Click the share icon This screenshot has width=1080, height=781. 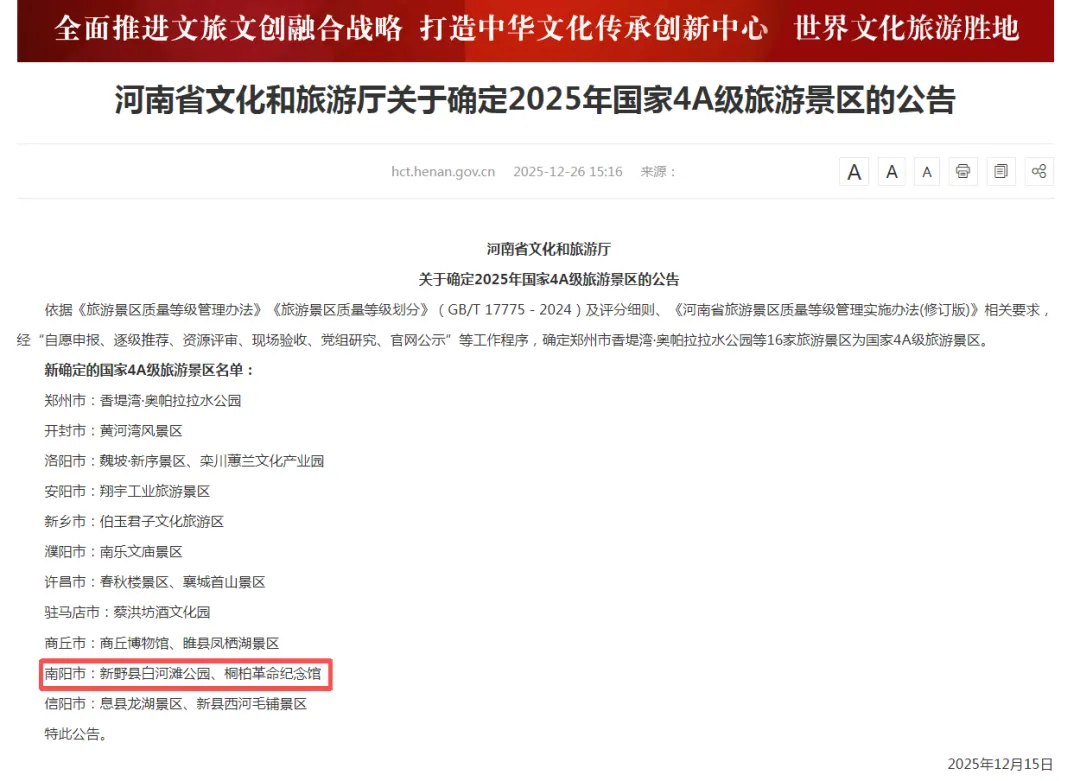pos(1039,171)
